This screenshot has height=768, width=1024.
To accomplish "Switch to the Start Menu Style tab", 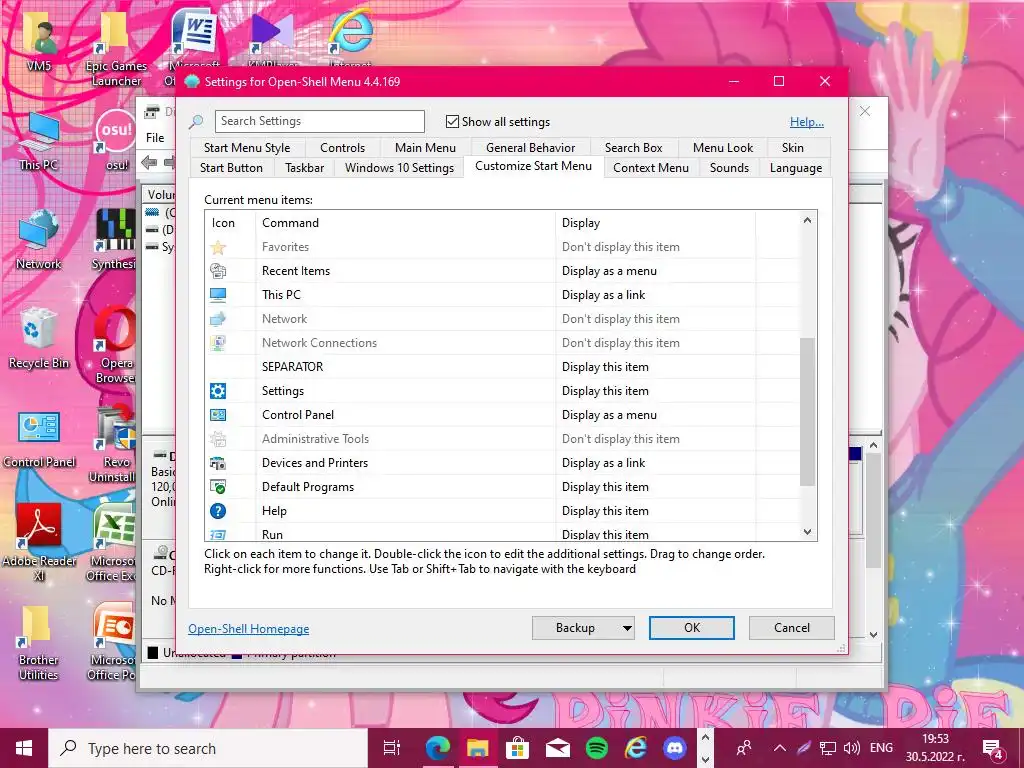I will (247, 148).
